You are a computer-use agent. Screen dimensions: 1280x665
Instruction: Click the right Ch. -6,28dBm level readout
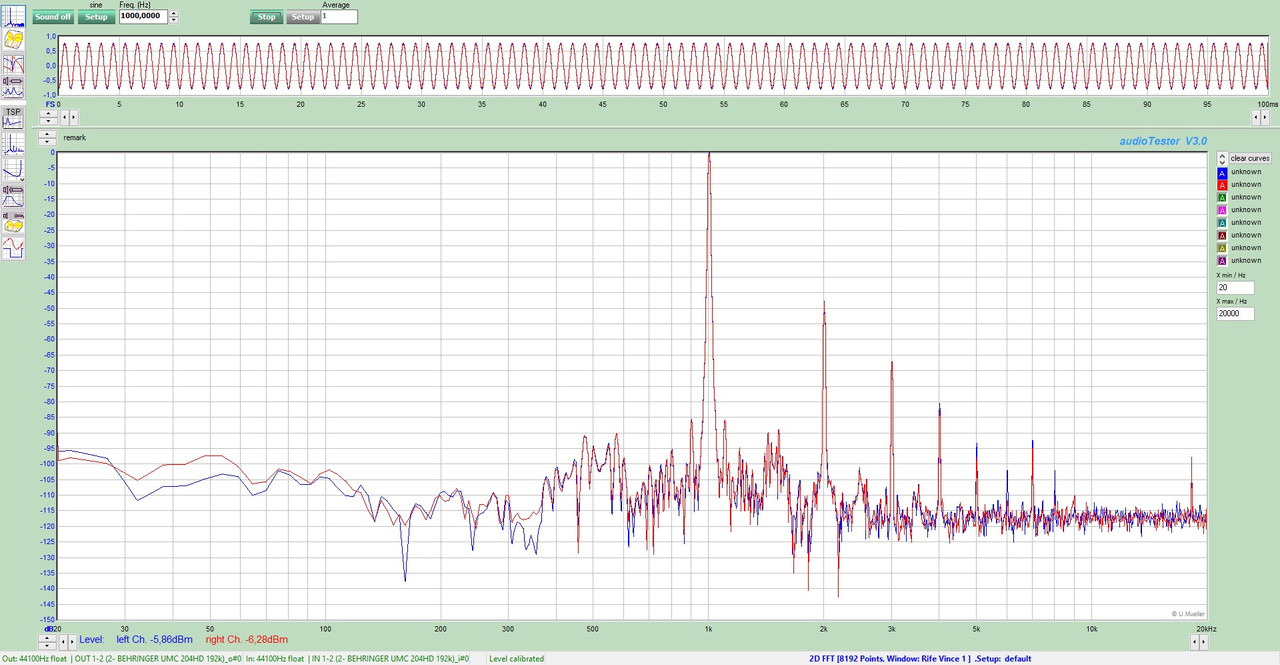247,639
